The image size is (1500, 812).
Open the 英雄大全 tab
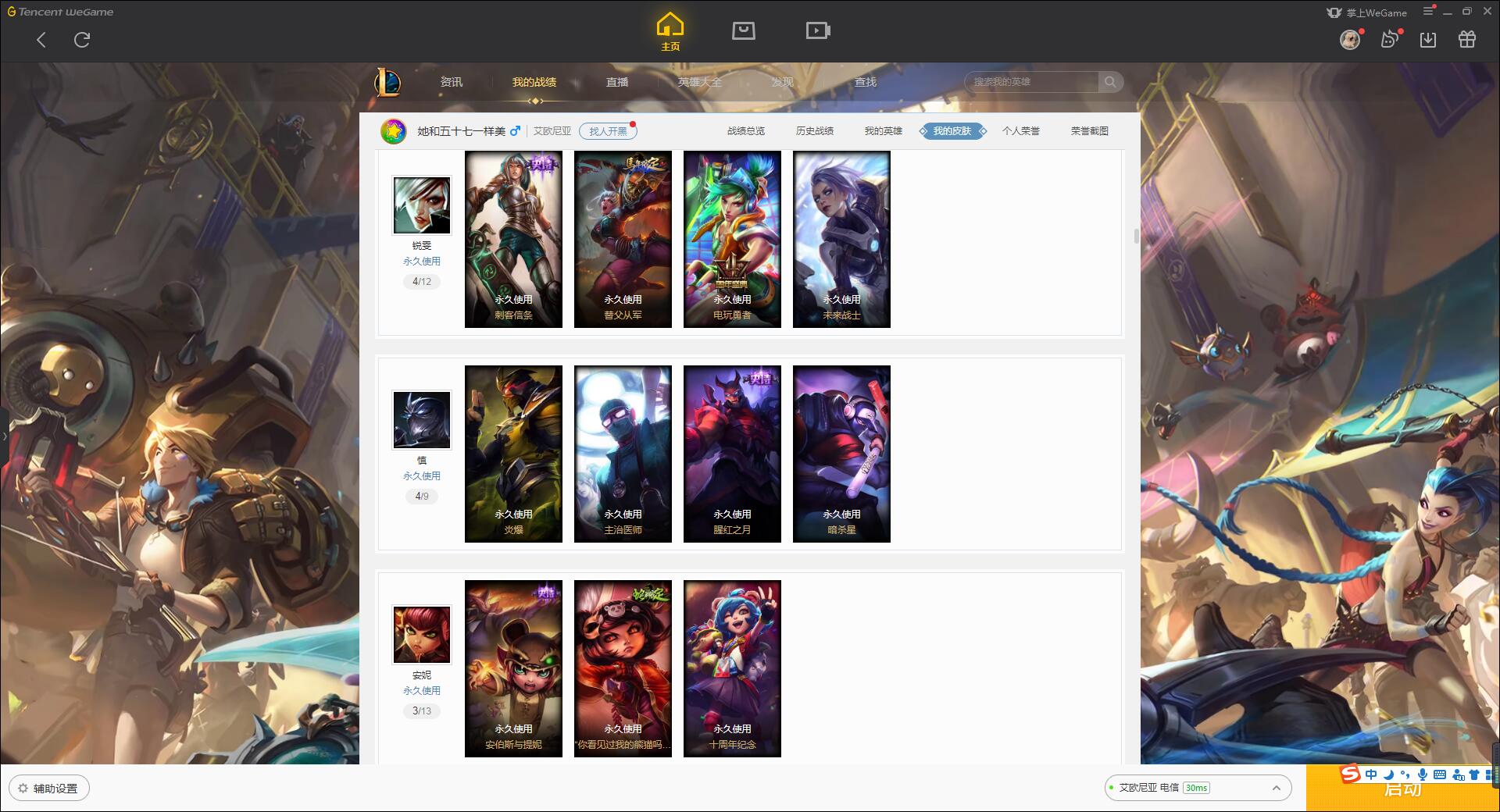pos(700,82)
